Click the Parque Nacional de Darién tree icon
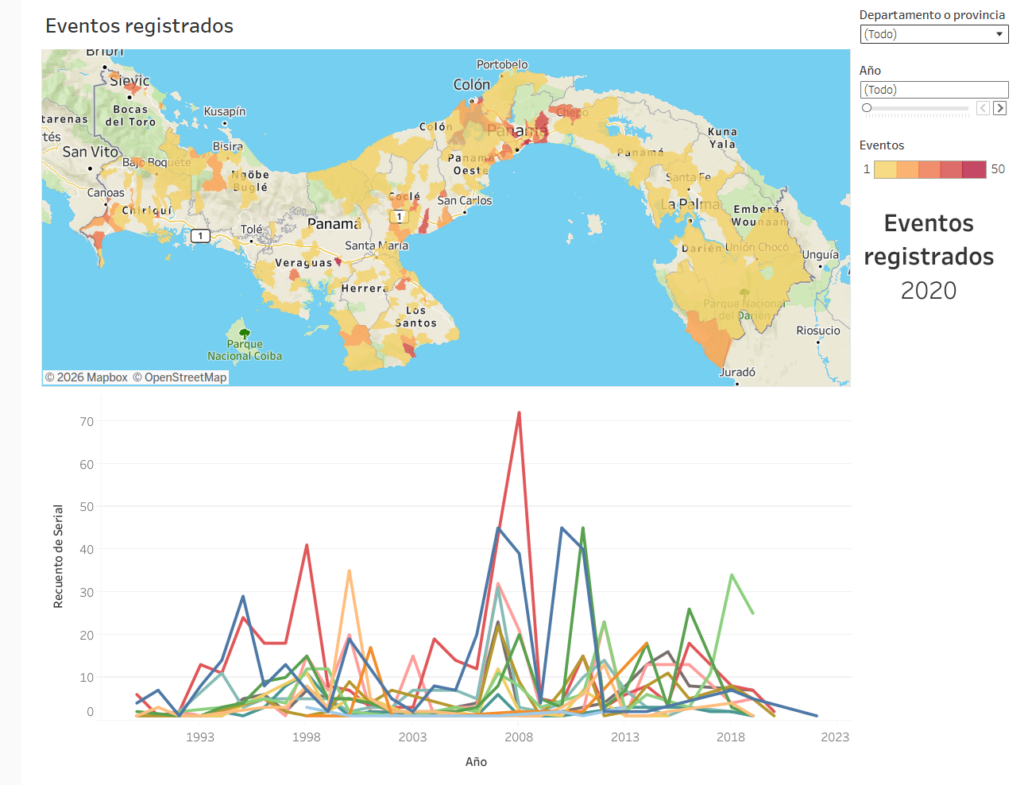This screenshot has width=1024, height=785. pyautogui.click(x=744, y=293)
